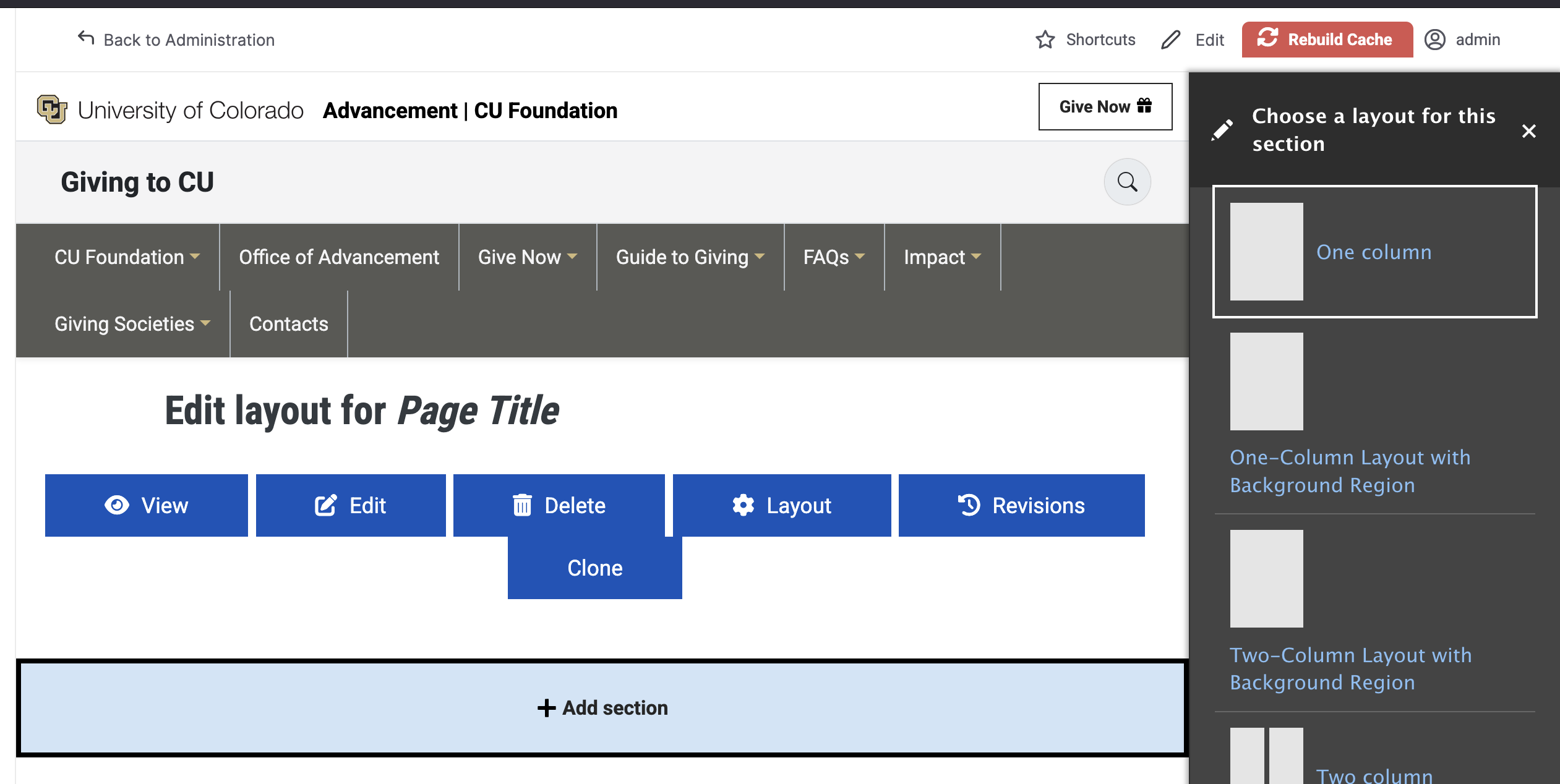
Task: Click the pencil Edit toolbar icon
Action: [1171, 40]
